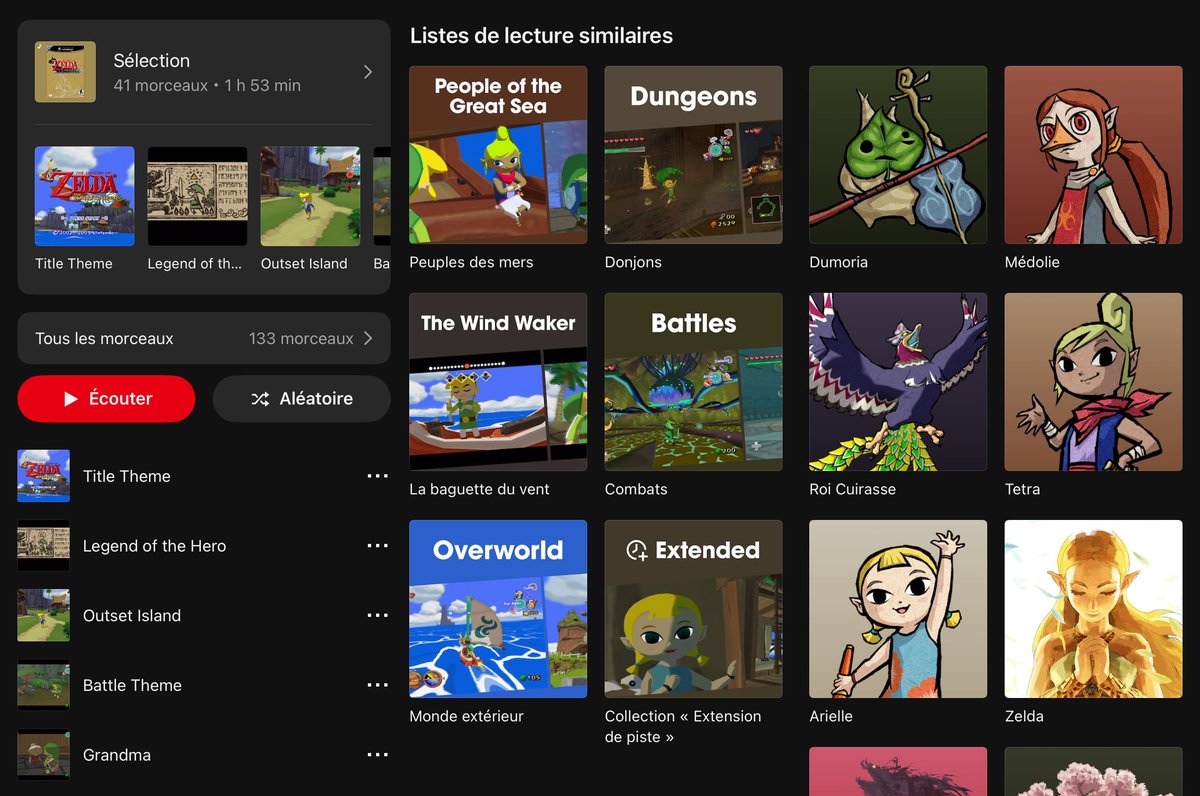This screenshot has width=1200, height=796.
Task: Open more options for Grandma track
Action: [x=377, y=755]
